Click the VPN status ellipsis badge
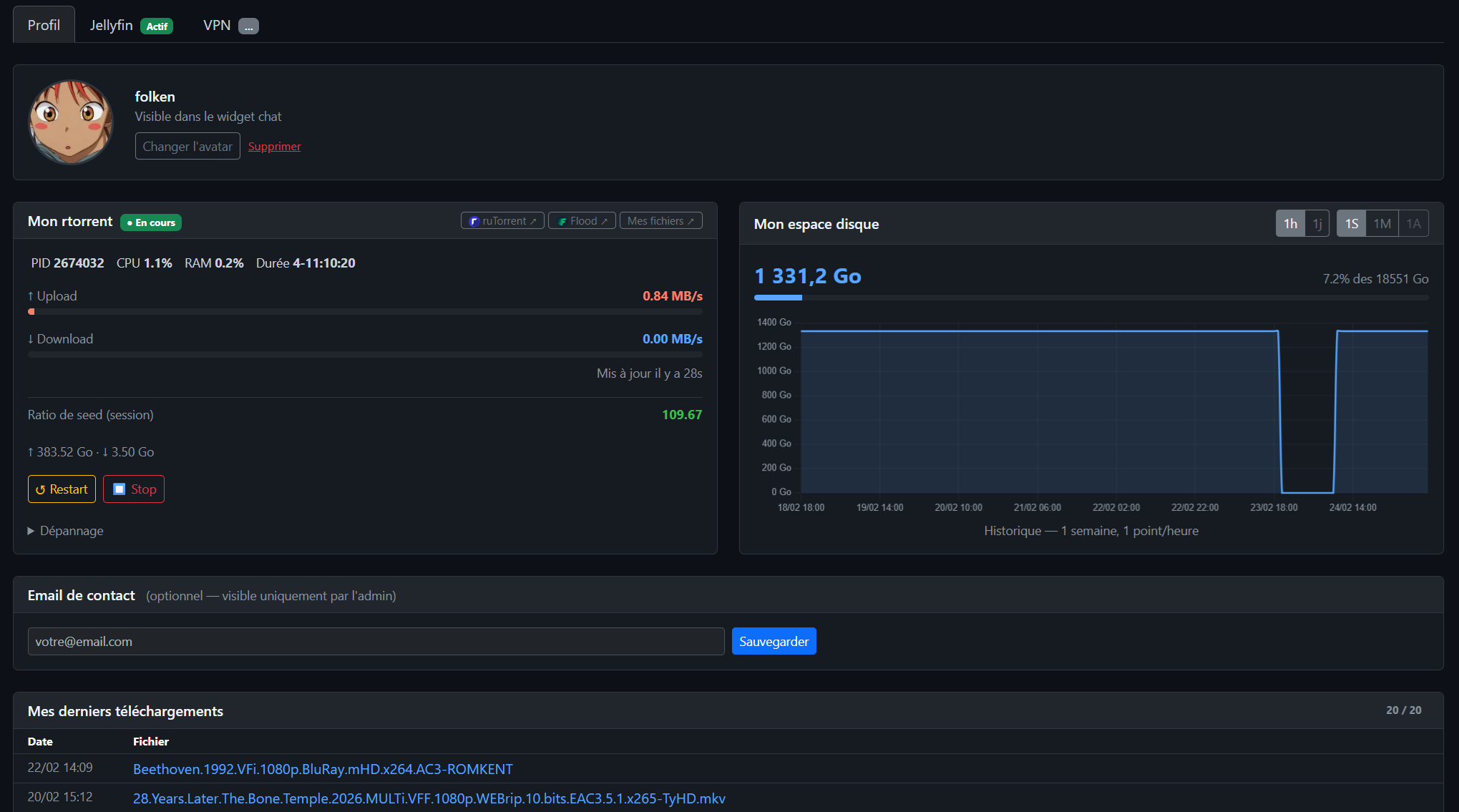 248,26
